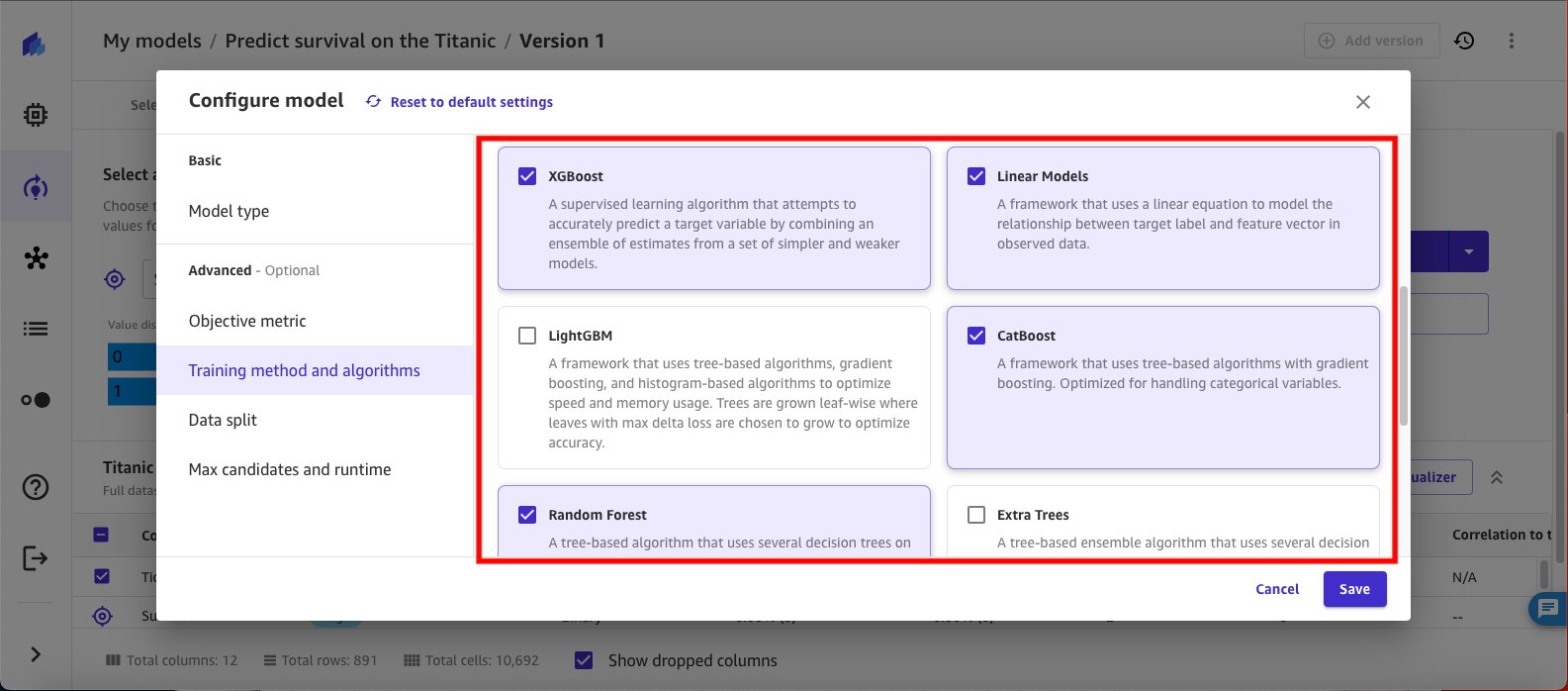Open the chip-shaped icon in left sidebar
The height and width of the screenshot is (691, 1568).
[x=36, y=115]
